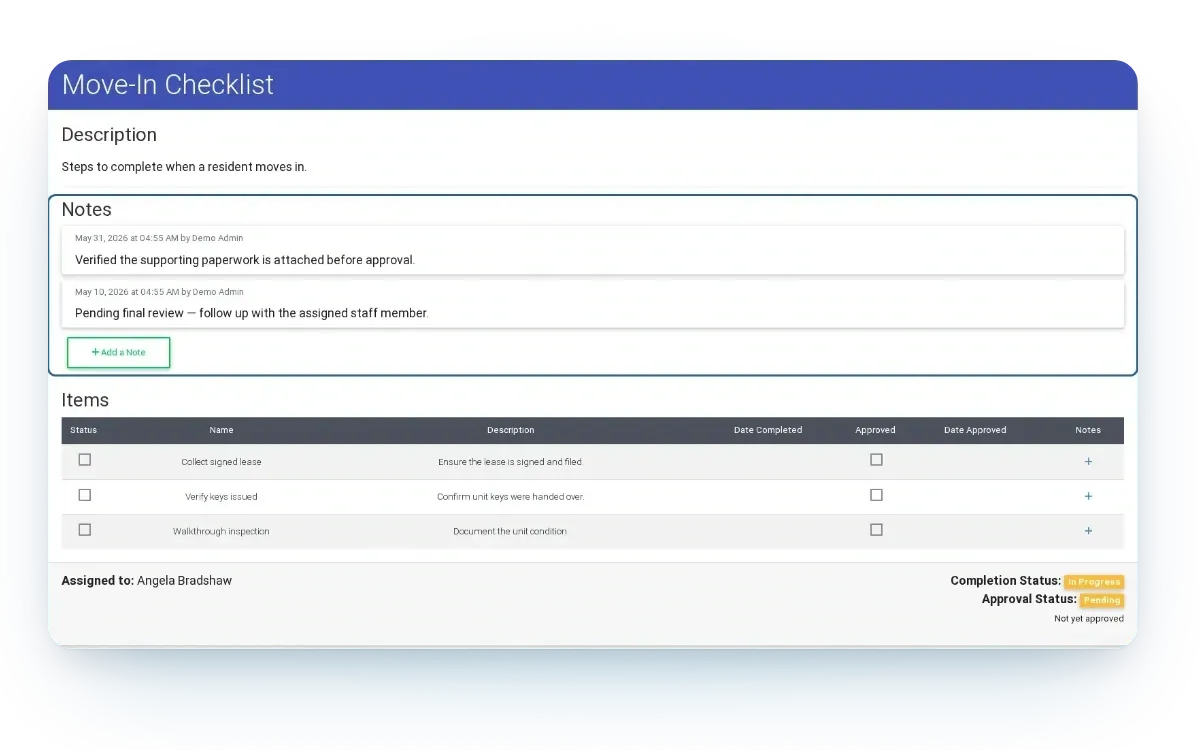Check the status box for Collect signed lease
The width and height of the screenshot is (1200, 750).
tap(85, 460)
